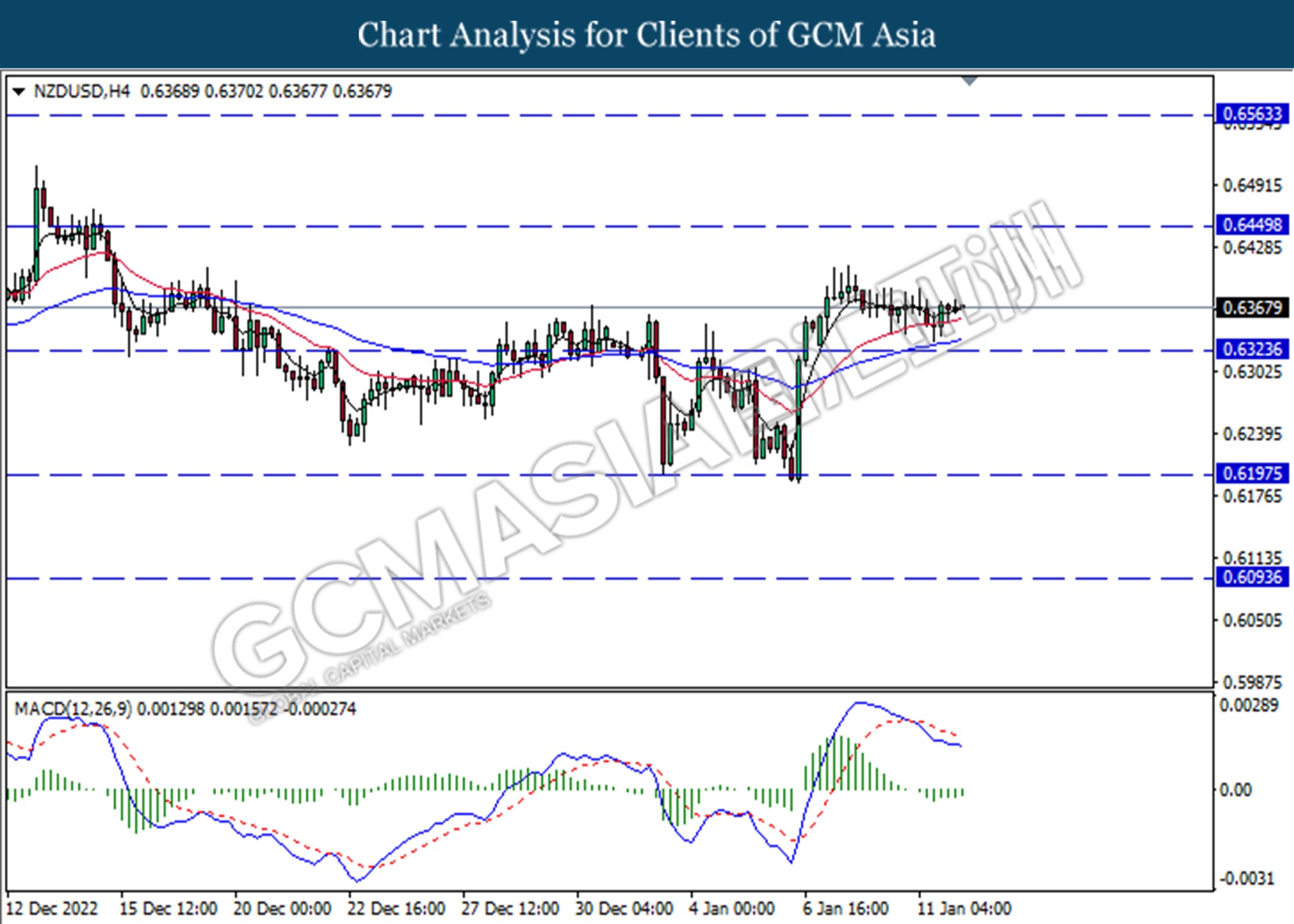This screenshot has height=924, width=1294.
Task: Select the 0.61975 support level label
Action: [1252, 474]
